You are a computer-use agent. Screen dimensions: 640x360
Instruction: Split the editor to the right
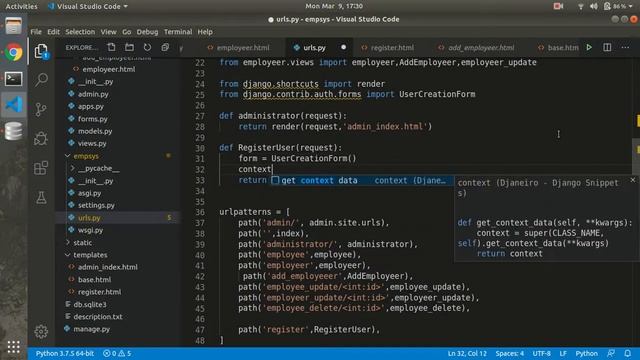[607, 47]
